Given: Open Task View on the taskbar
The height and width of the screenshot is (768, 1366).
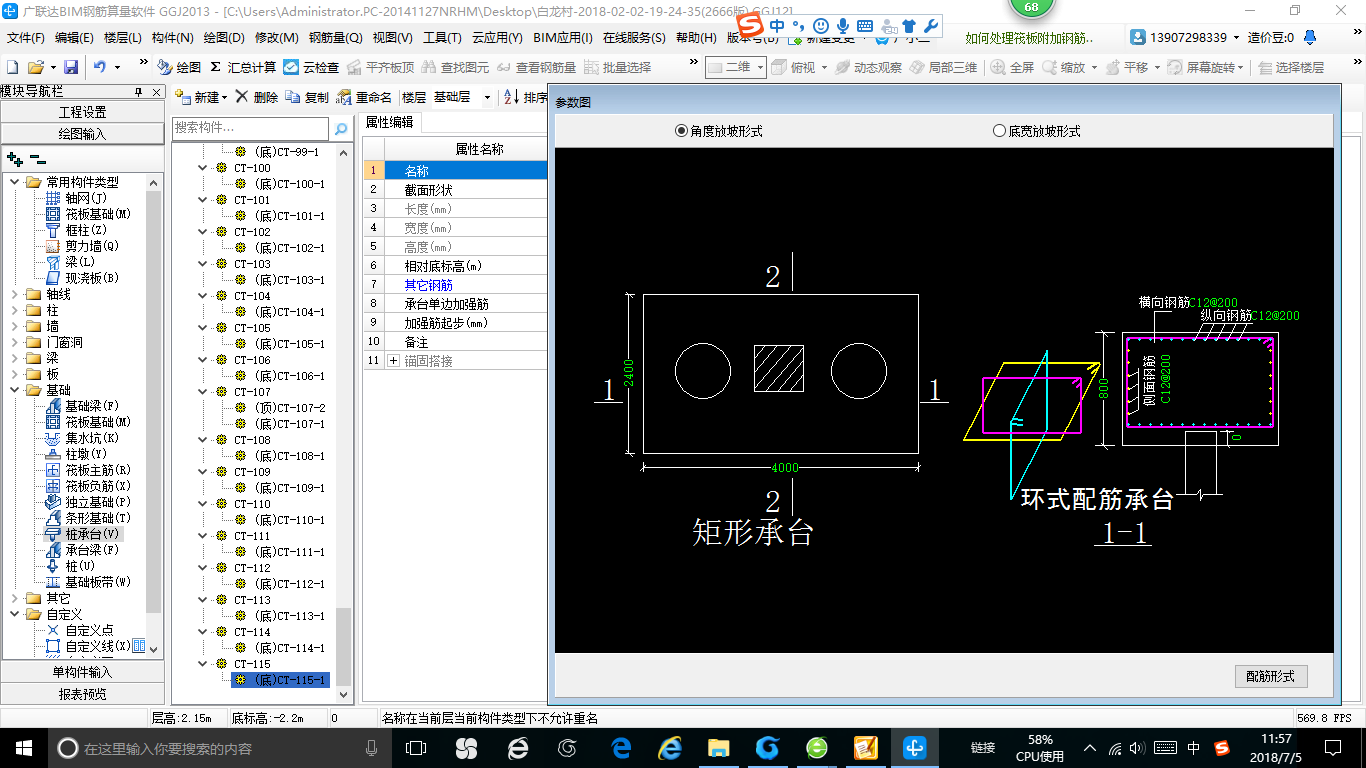Looking at the screenshot, I should [415, 747].
